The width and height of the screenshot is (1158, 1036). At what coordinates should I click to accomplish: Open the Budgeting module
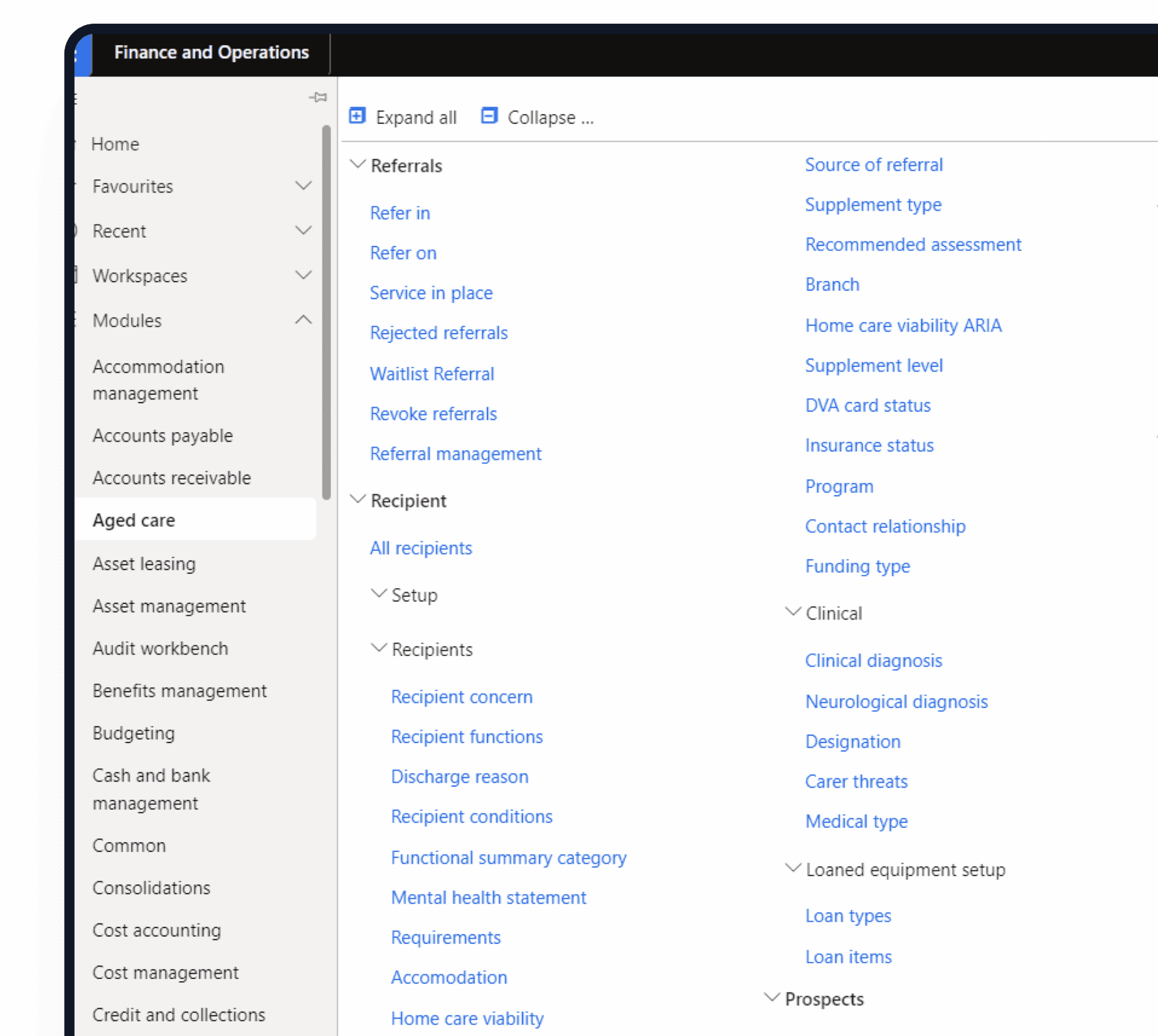(x=134, y=733)
